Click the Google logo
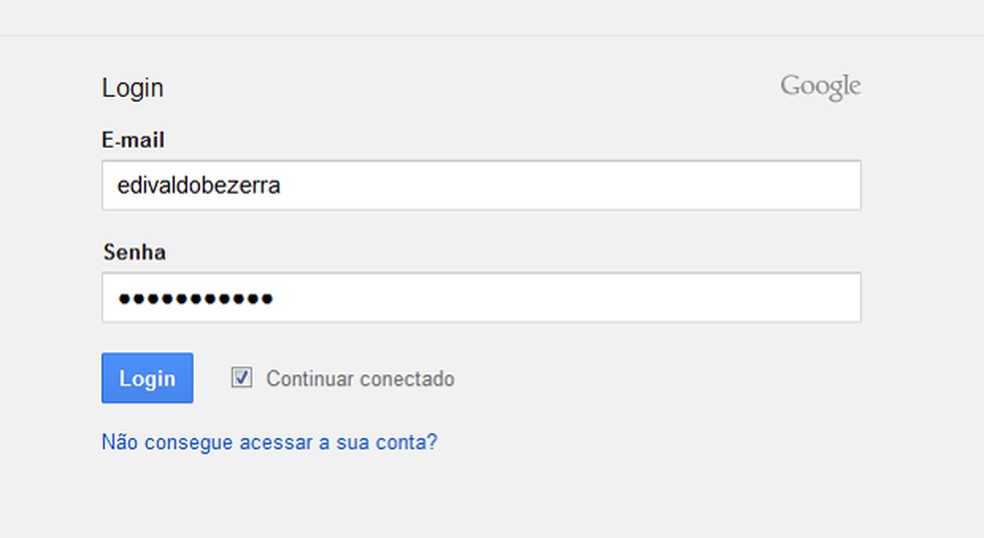This screenshot has height=538, width=984. pos(820,87)
